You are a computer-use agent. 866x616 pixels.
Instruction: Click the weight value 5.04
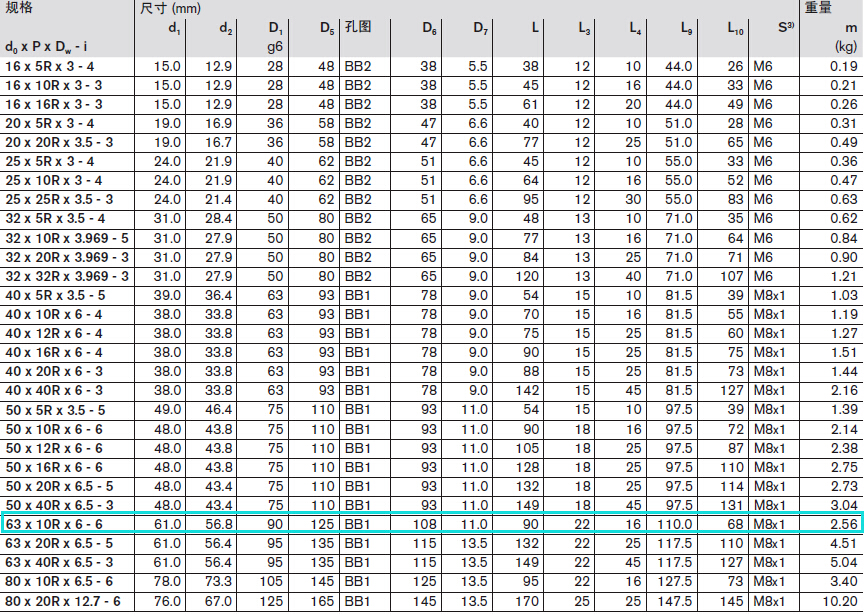(x=842, y=562)
